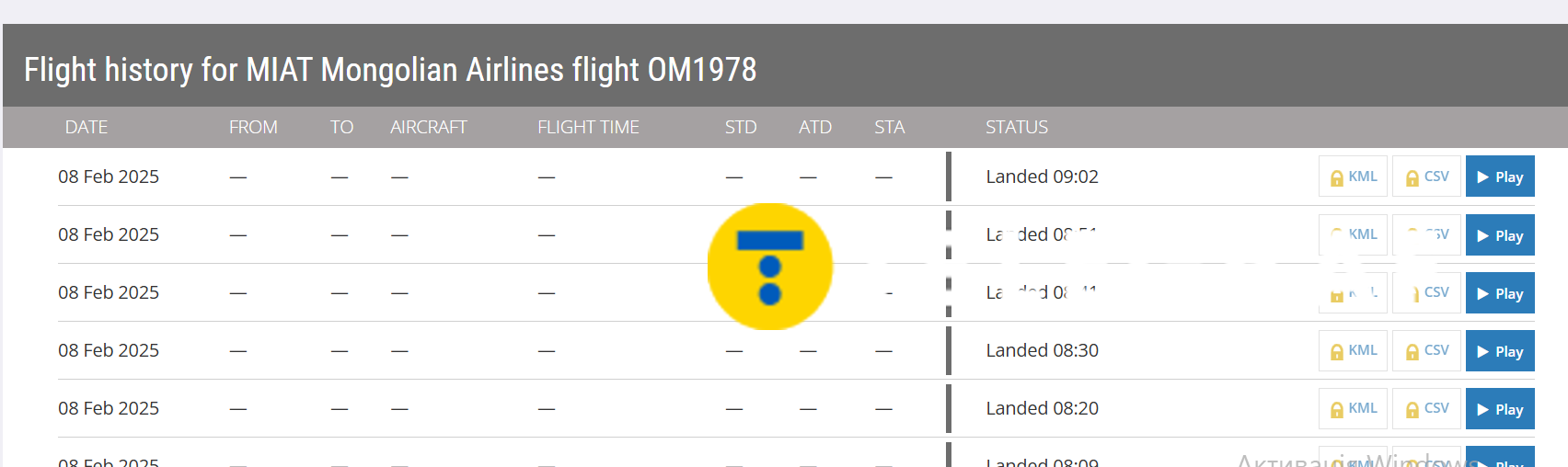Viewport: 1568px width, 467px height.
Task: Download CSV for flight landed 08:20
Action: [1426, 409]
